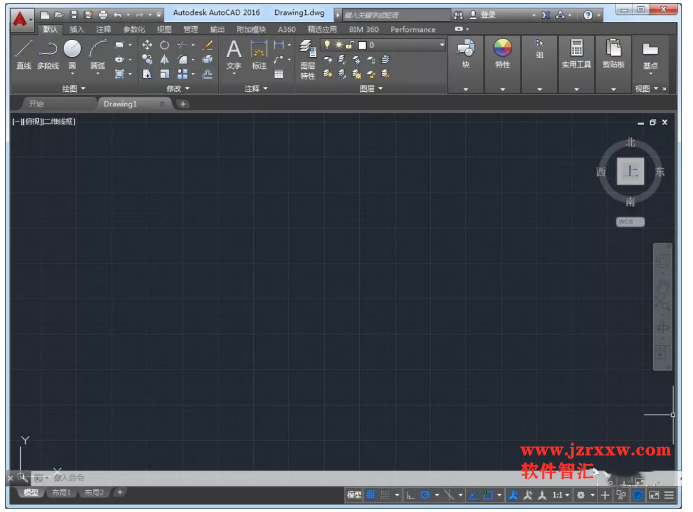Toggle the grid display in status bar

pos(371,495)
